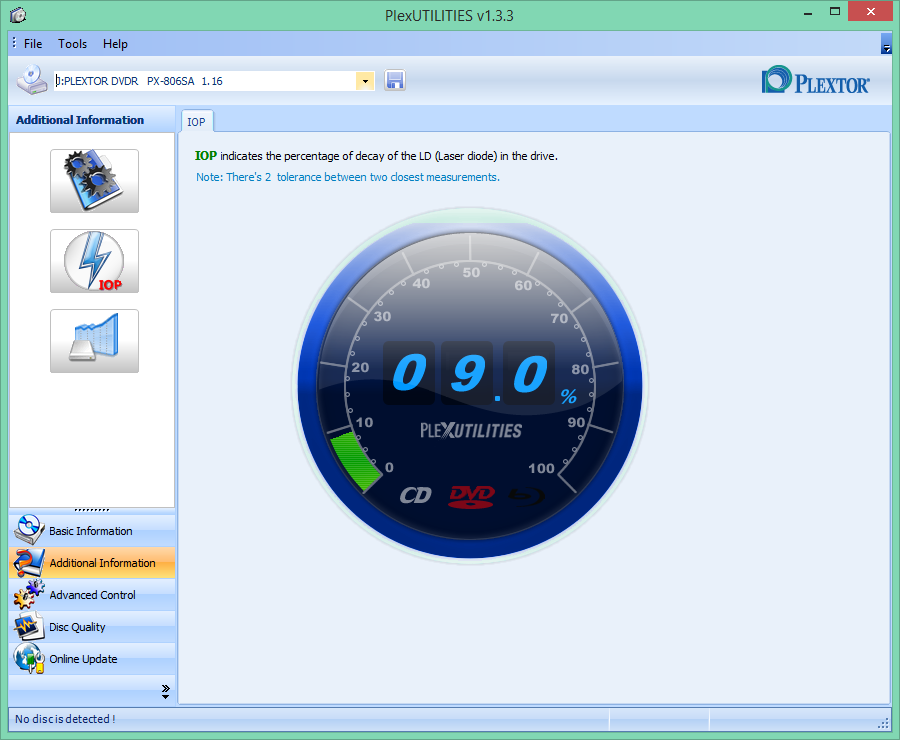
Task: Open the Help menu
Action: (x=115, y=44)
